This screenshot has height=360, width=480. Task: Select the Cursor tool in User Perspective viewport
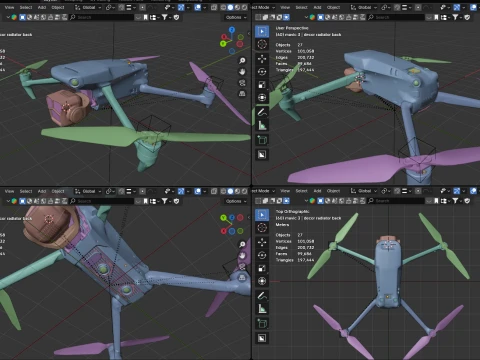pyautogui.click(x=262, y=44)
